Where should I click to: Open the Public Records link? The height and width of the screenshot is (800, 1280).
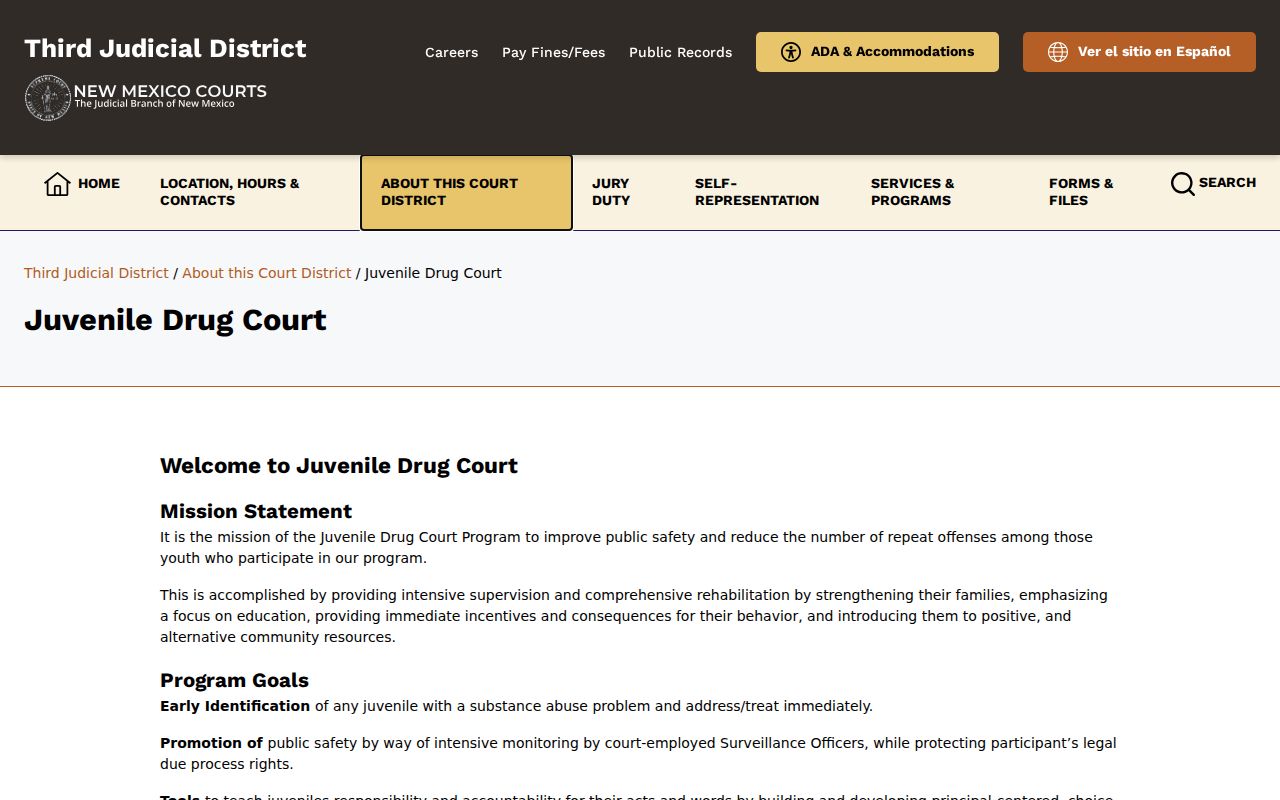[680, 52]
